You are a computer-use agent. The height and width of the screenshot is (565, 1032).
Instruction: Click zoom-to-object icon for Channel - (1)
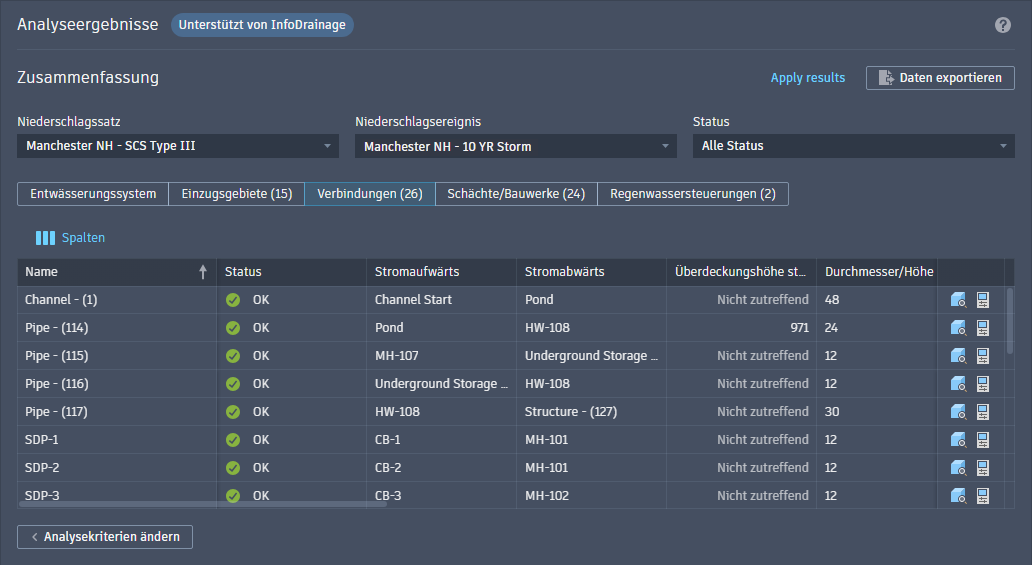coord(958,300)
